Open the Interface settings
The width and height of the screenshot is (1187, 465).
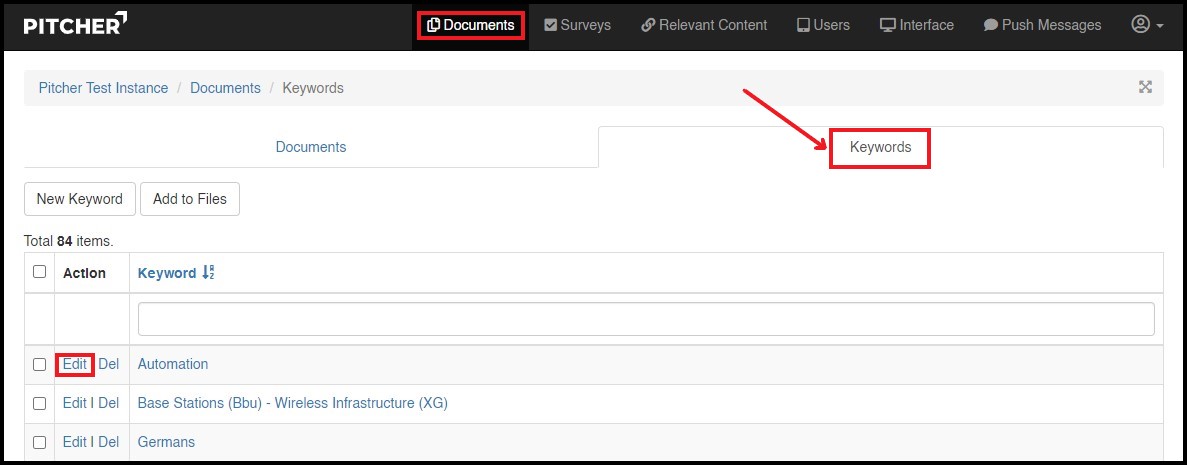tap(916, 25)
